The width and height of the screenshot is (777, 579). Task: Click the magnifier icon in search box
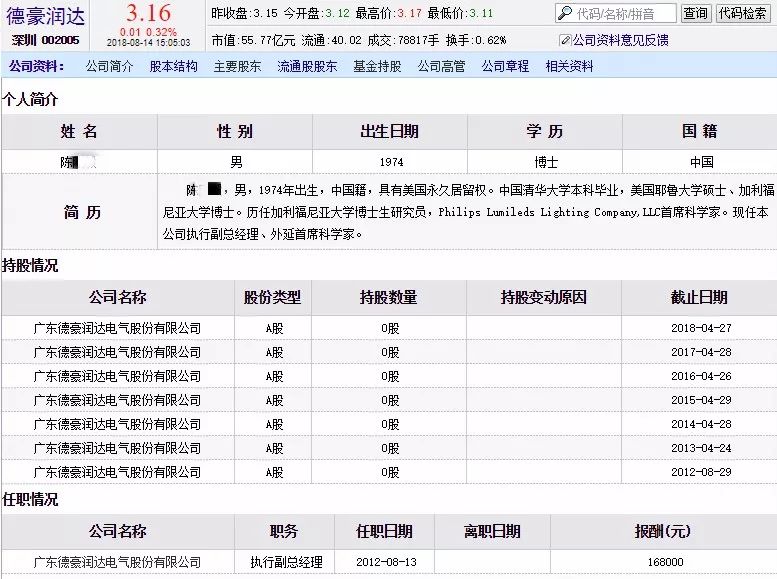565,13
